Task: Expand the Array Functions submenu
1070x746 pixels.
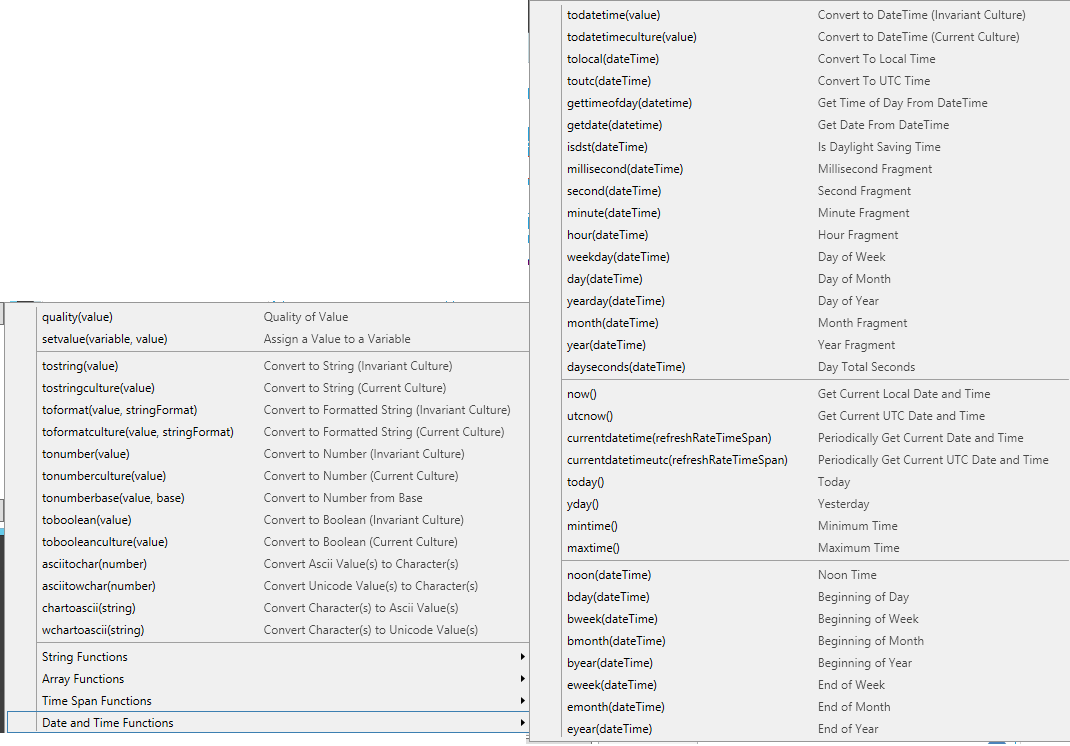Action: (x=83, y=679)
